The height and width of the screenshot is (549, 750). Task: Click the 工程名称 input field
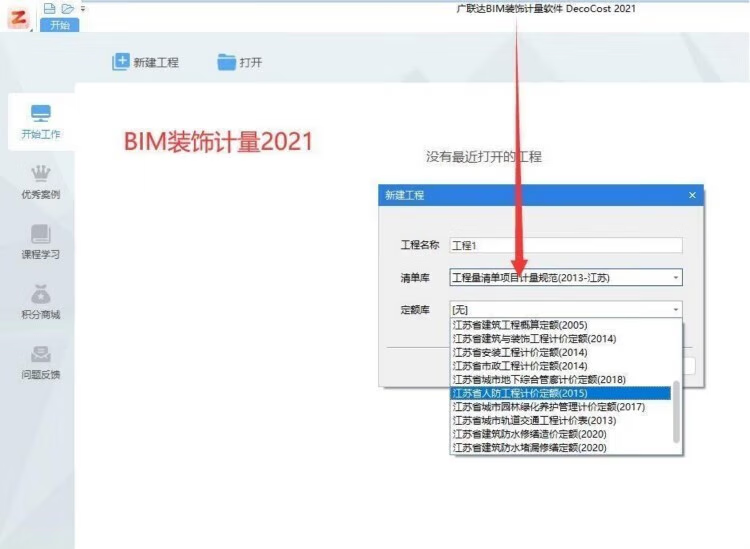(x=566, y=245)
